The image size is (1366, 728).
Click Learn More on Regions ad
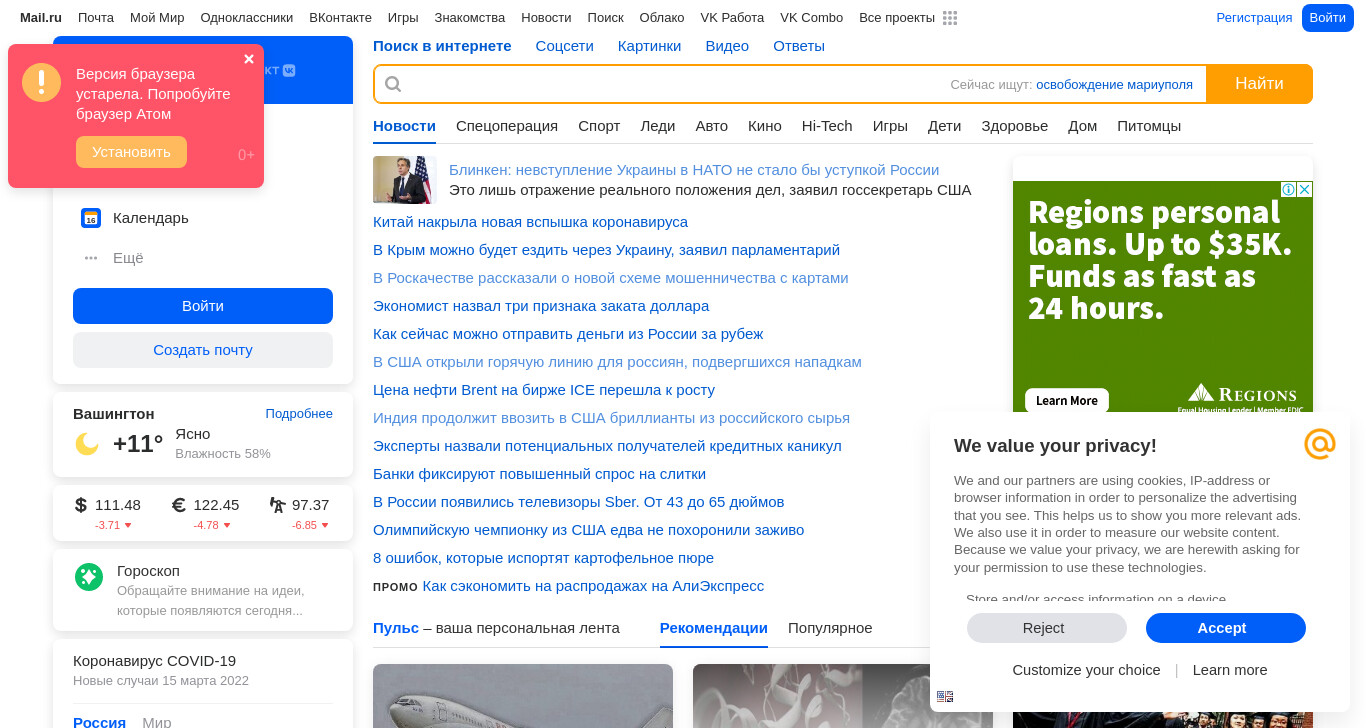[1067, 400]
